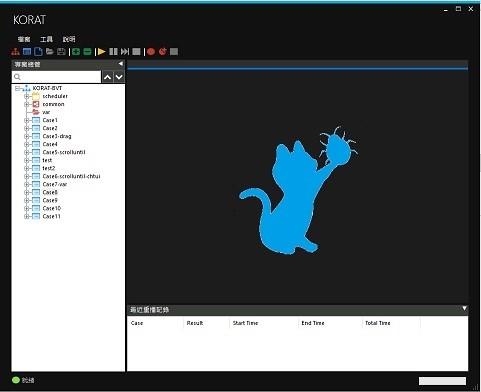Click the search next down-arrow button

119,77
